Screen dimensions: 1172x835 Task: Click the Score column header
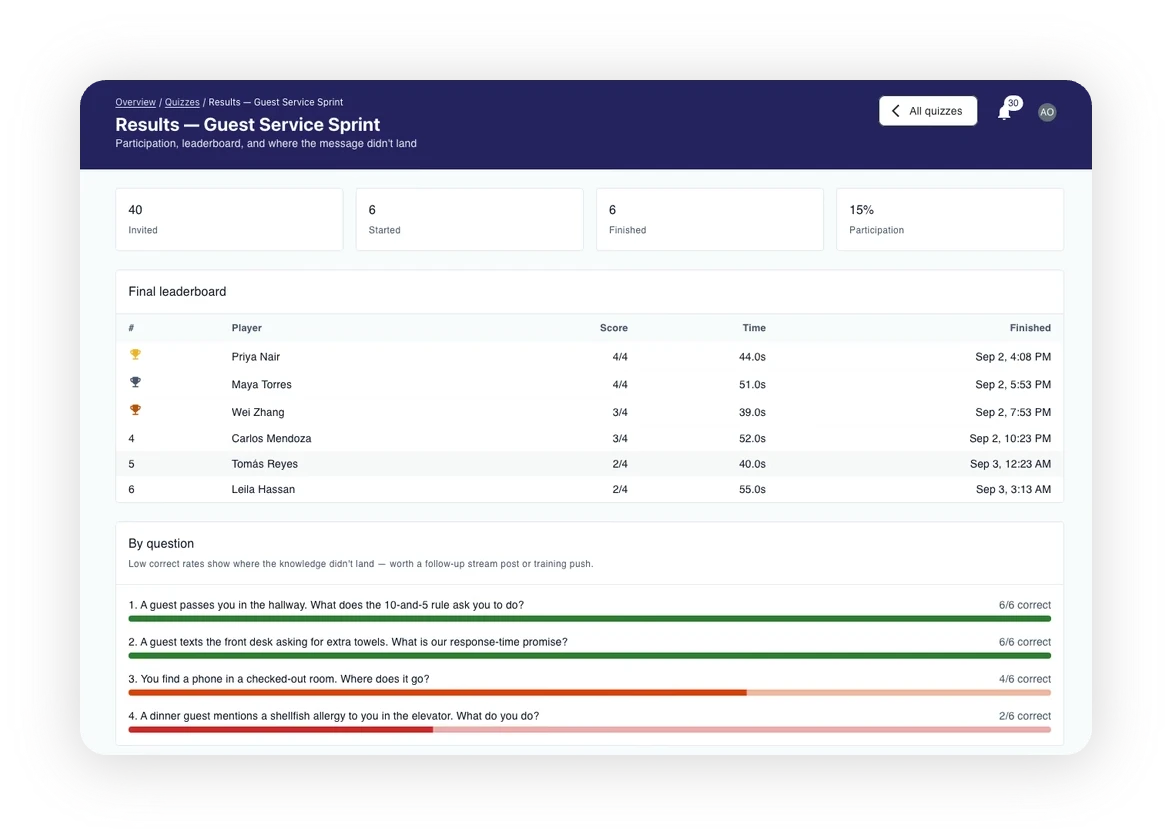tap(614, 328)
